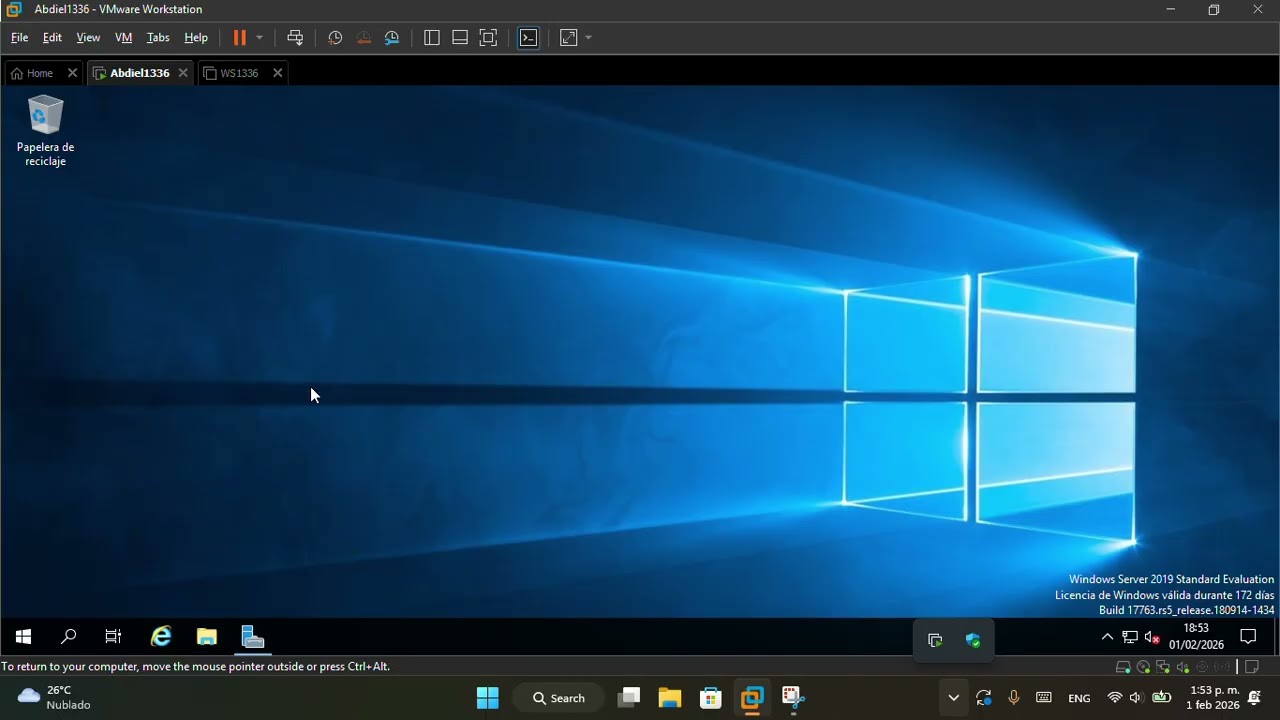Open the snapshot manager
This screenshot has height=720, width=1280.
[x=392, y=38]
